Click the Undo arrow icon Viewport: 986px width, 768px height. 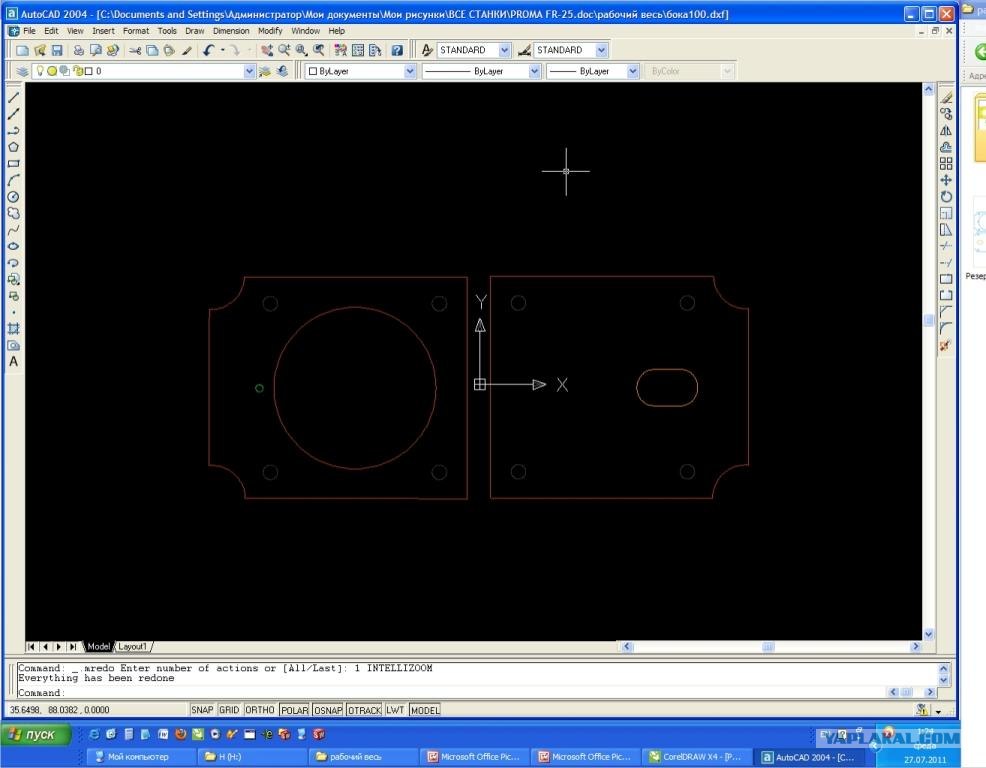(209, 50)
